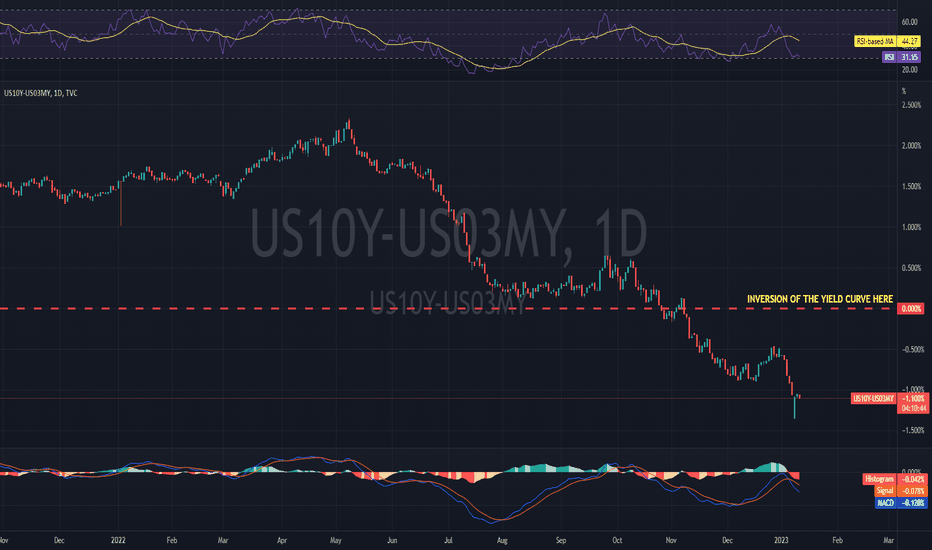
Task: Click the -1.100% current price label
Action: tap(913, 398)
